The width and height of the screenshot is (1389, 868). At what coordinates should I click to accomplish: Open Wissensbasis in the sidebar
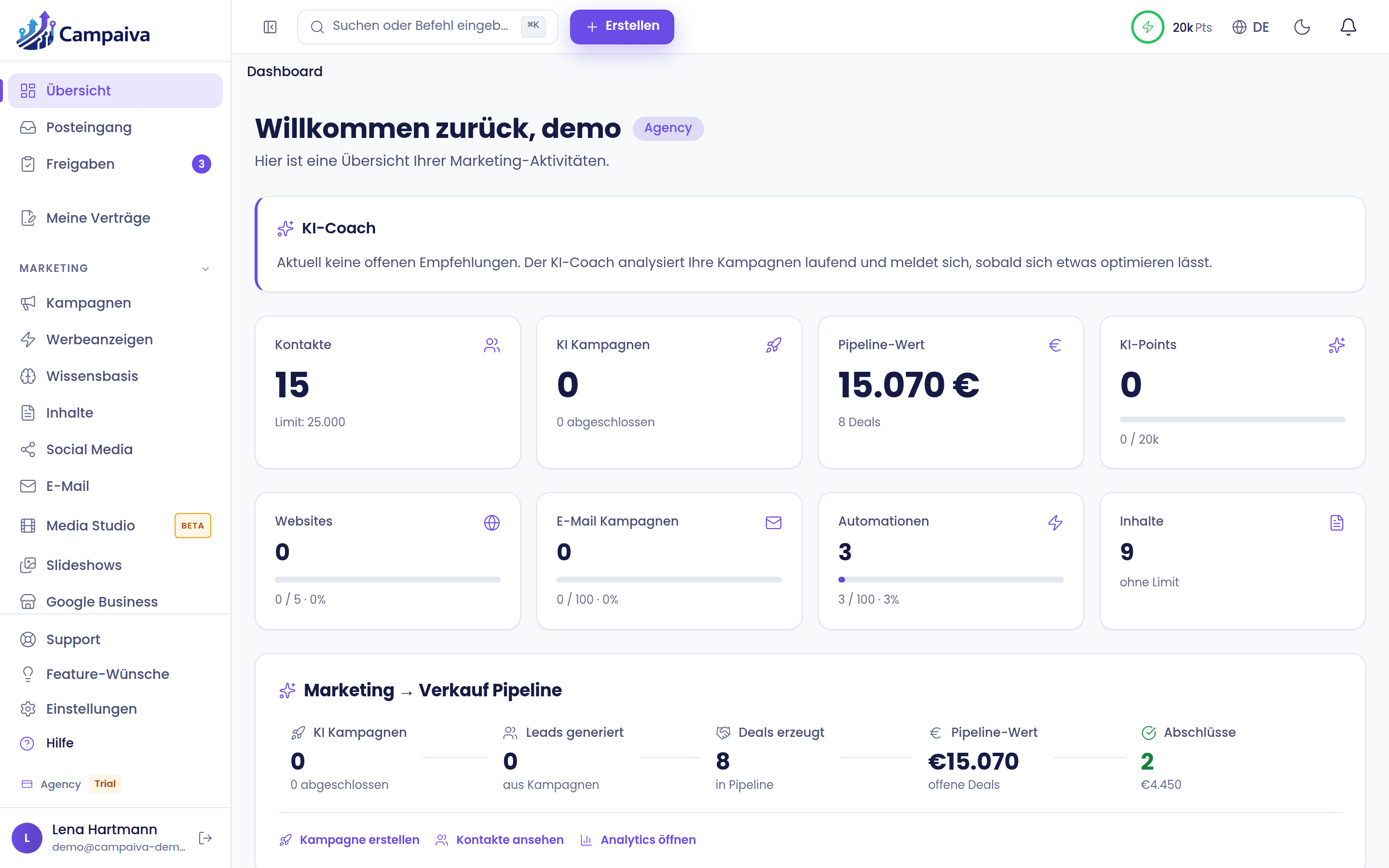coord(115,377)
